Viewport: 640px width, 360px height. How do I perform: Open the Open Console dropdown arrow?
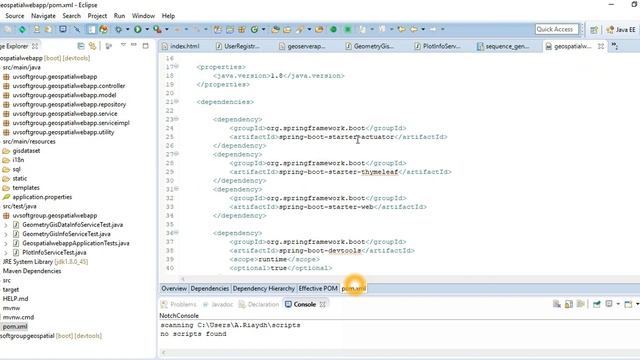(637, 304)
